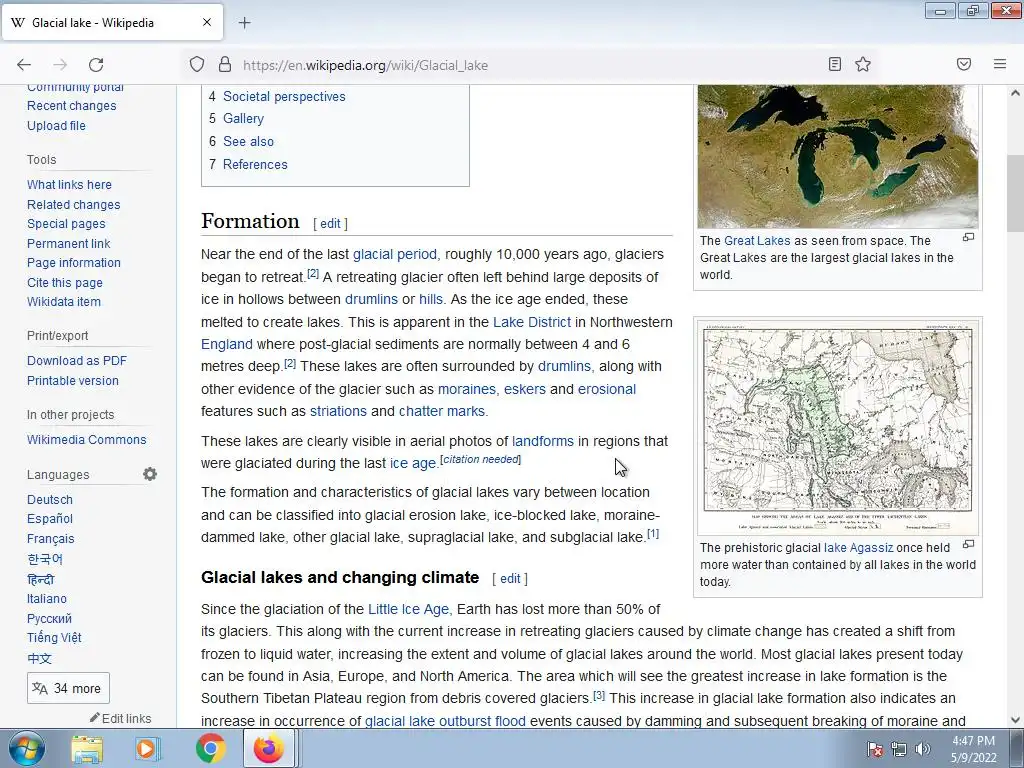
Task: Click lake Agassiz caption link
Action: tap(858, 548)
